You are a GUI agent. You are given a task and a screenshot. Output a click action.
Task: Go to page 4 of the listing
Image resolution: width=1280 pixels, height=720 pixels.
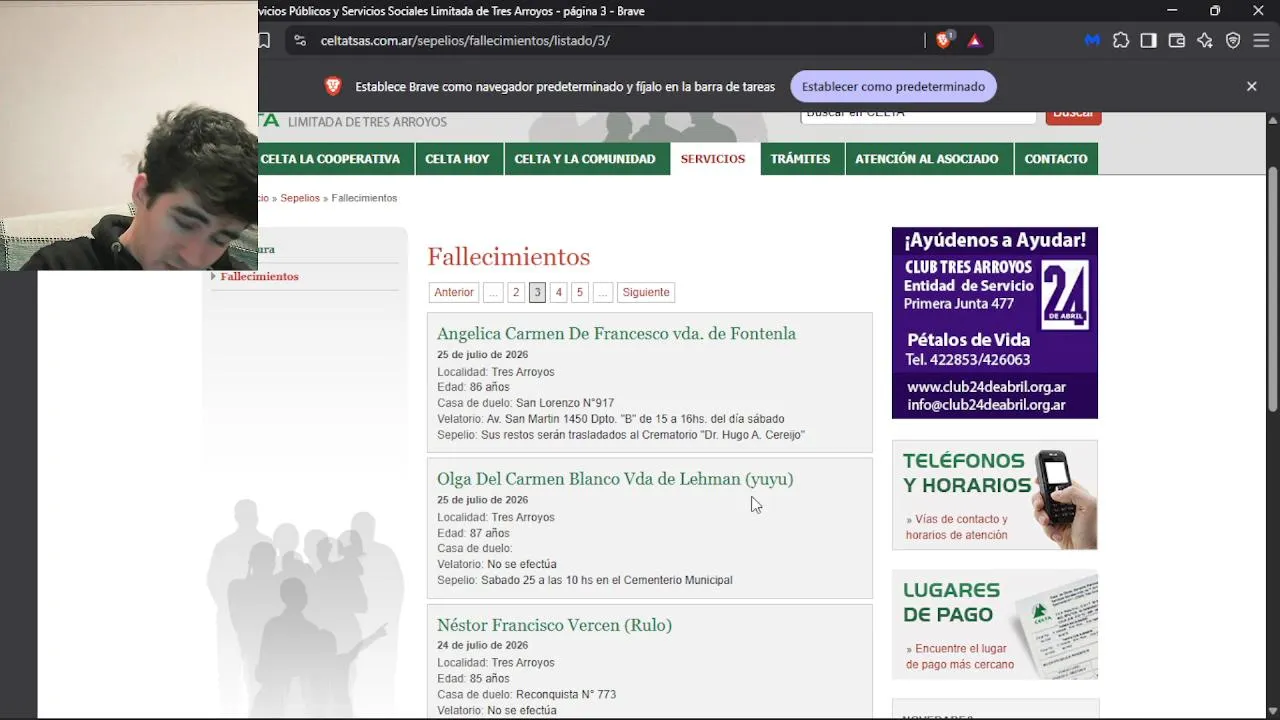point(559,292)
